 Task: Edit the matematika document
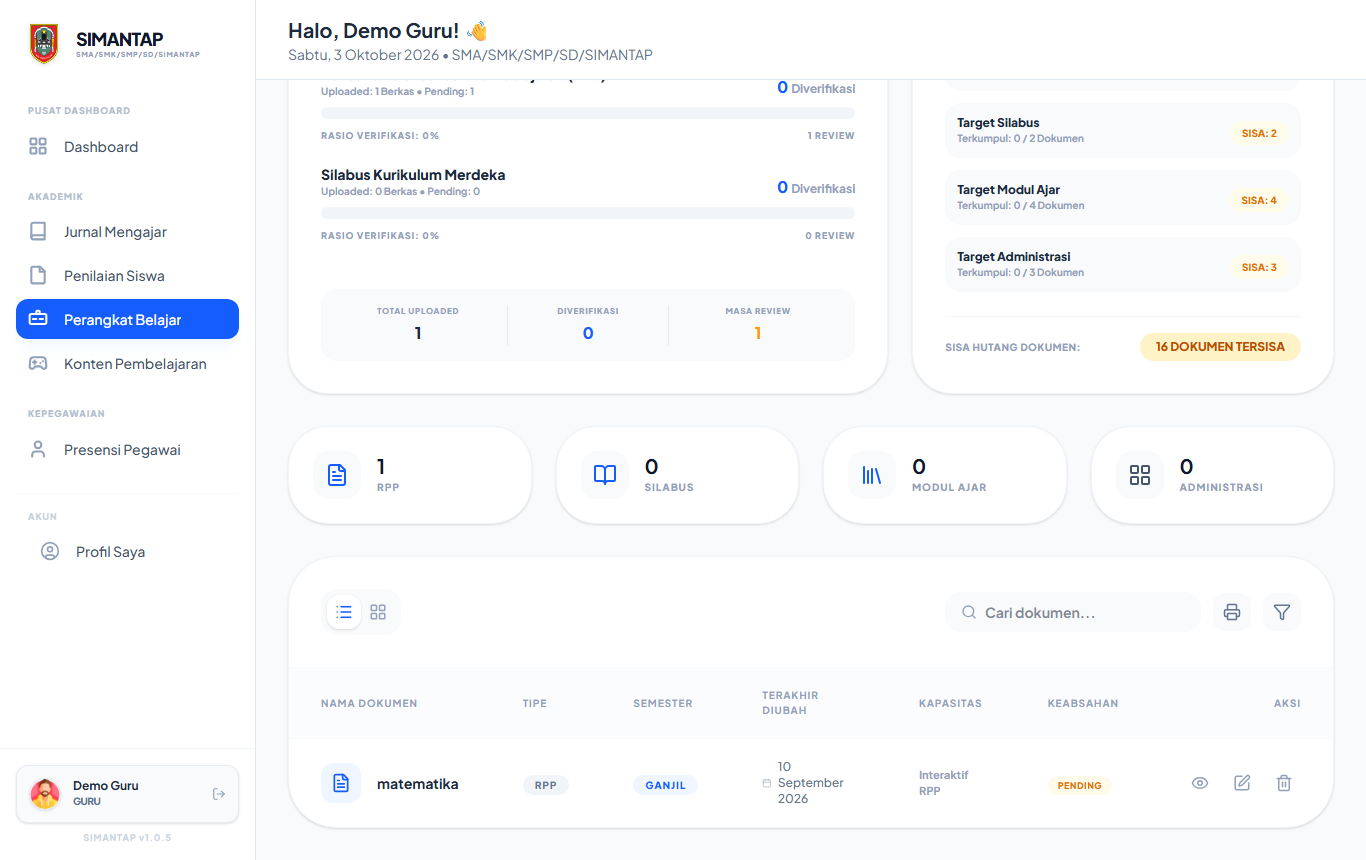(x=1242, y=783)
